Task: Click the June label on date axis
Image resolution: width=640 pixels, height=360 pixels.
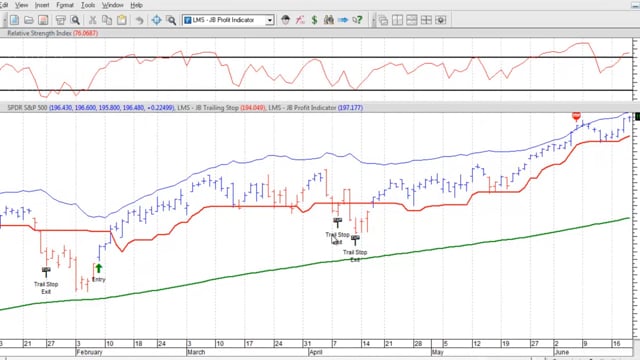Action: point(562,352)
